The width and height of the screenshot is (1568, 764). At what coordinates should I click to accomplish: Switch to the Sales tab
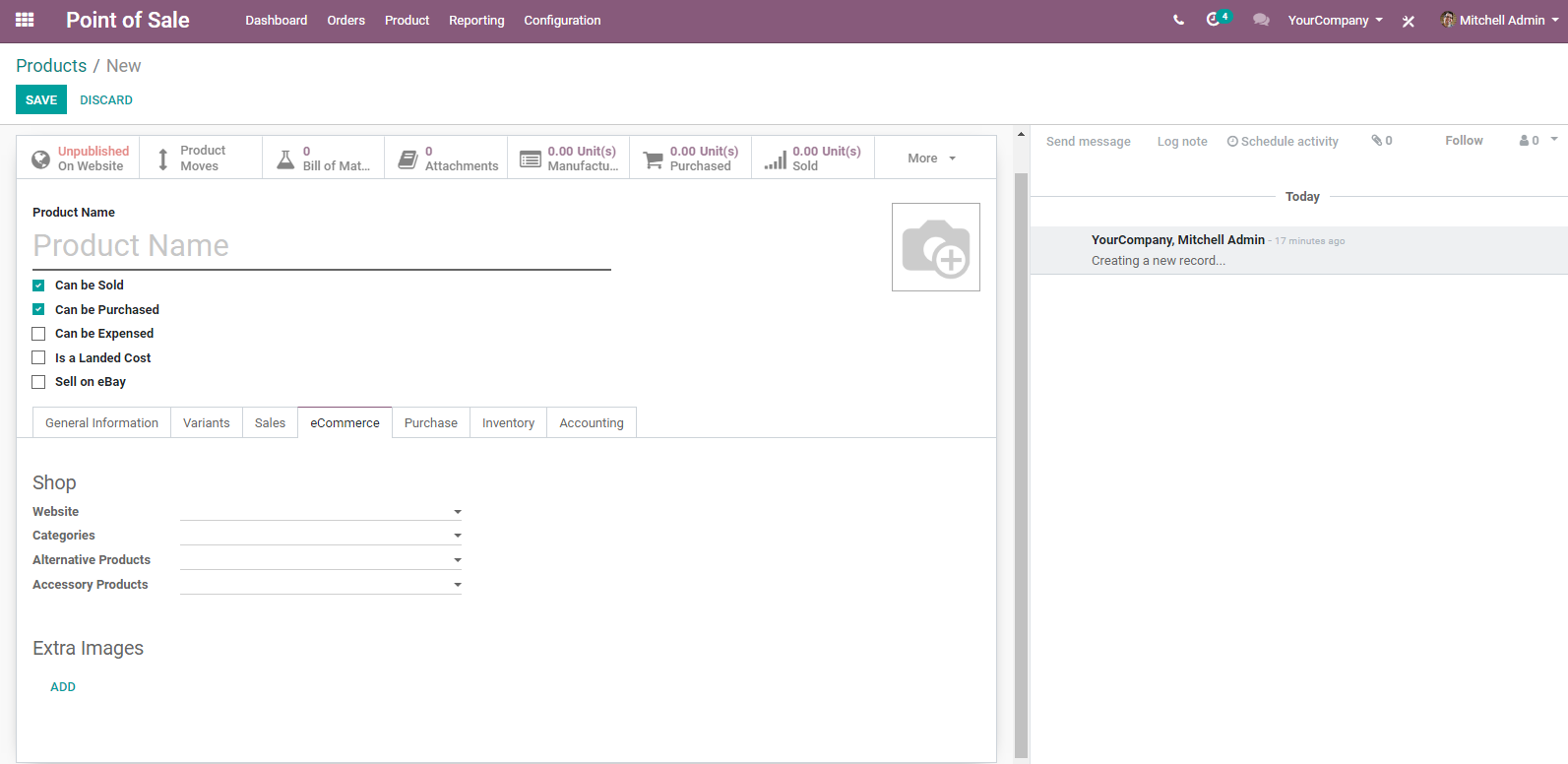(270, 422)
